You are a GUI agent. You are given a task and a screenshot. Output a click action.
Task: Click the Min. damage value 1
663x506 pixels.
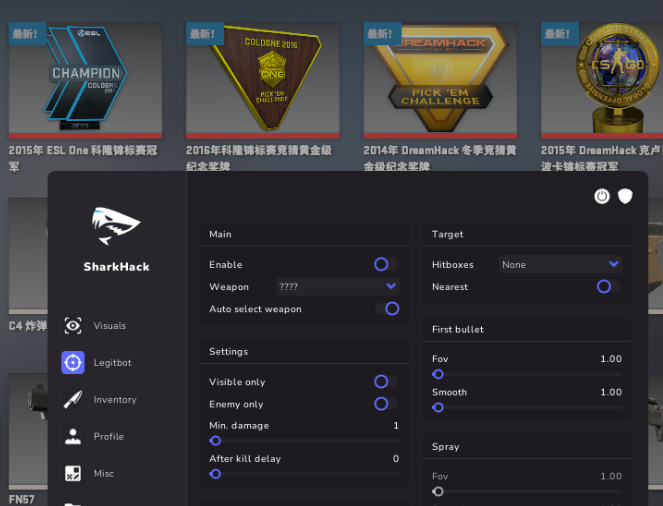396,425
